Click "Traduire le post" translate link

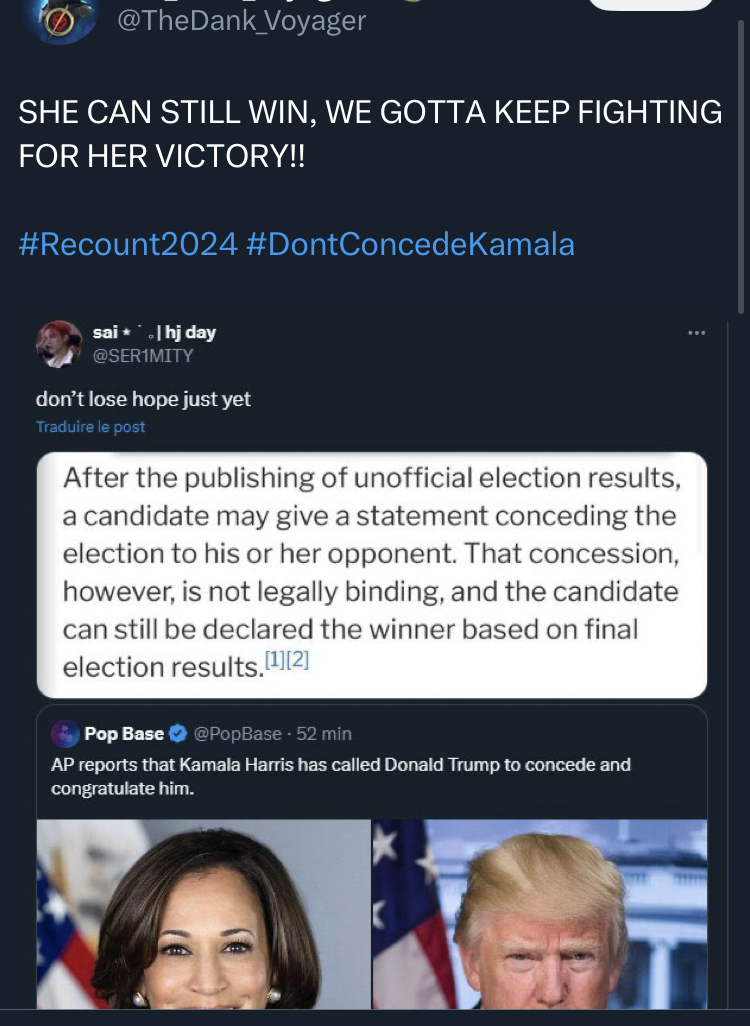click(x=91, y=427)
